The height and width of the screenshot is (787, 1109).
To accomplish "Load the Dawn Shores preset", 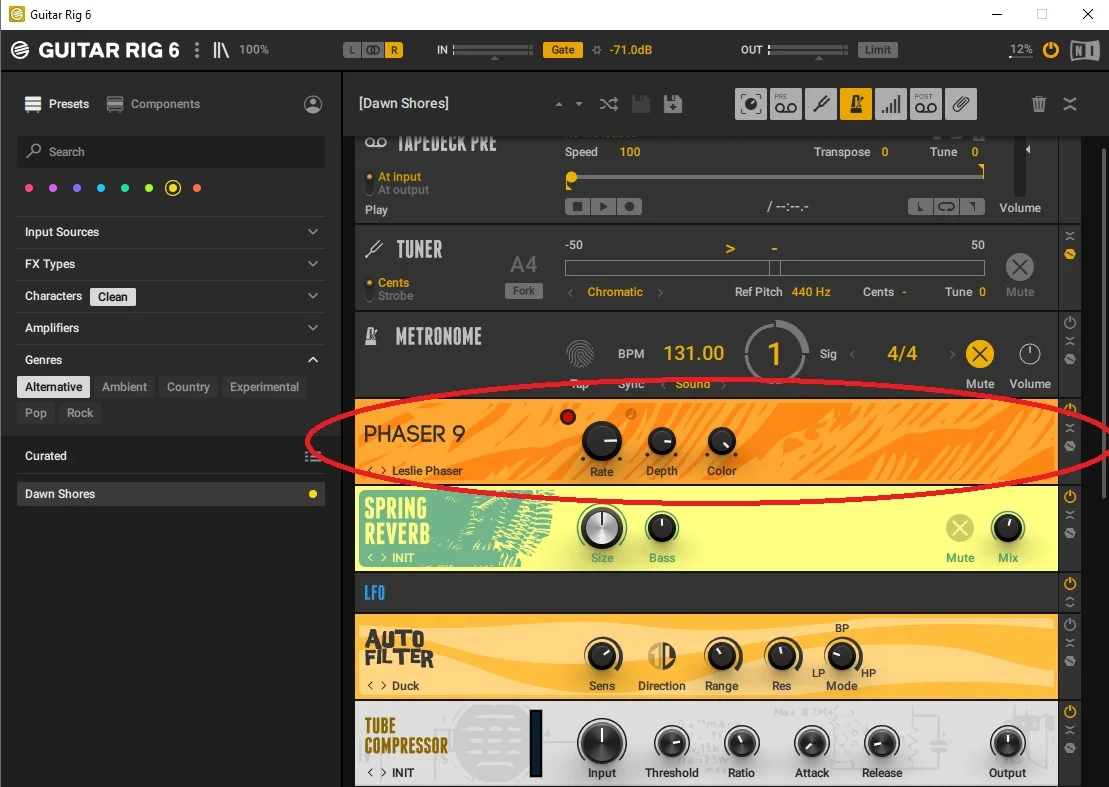I will point(171,494).
